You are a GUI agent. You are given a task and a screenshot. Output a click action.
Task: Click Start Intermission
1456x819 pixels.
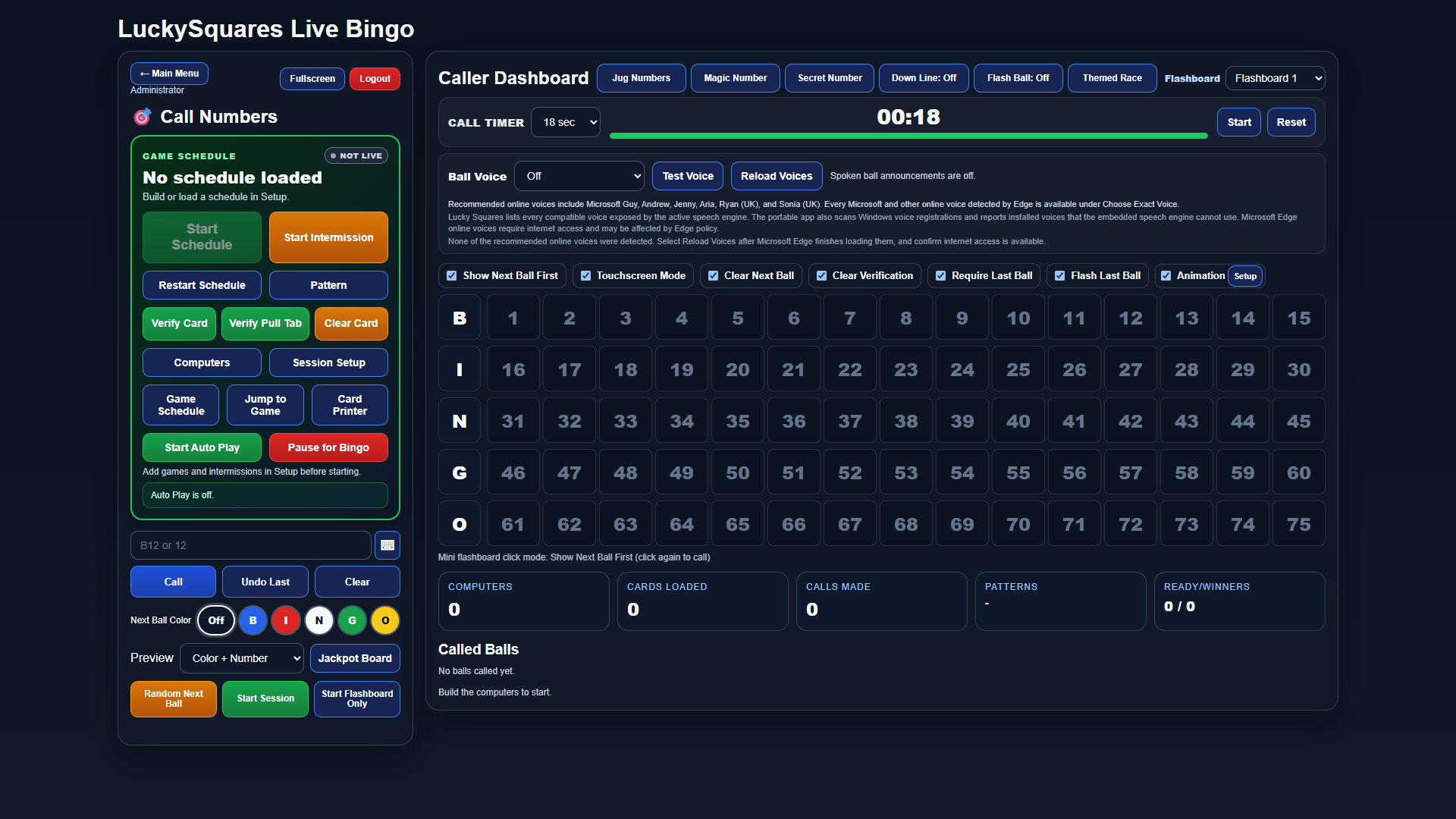(328, 237)
